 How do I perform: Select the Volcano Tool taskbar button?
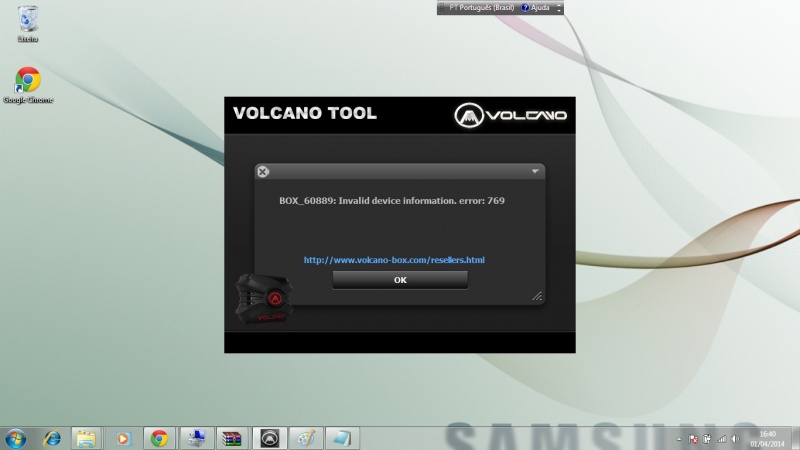tap(269, 438)
